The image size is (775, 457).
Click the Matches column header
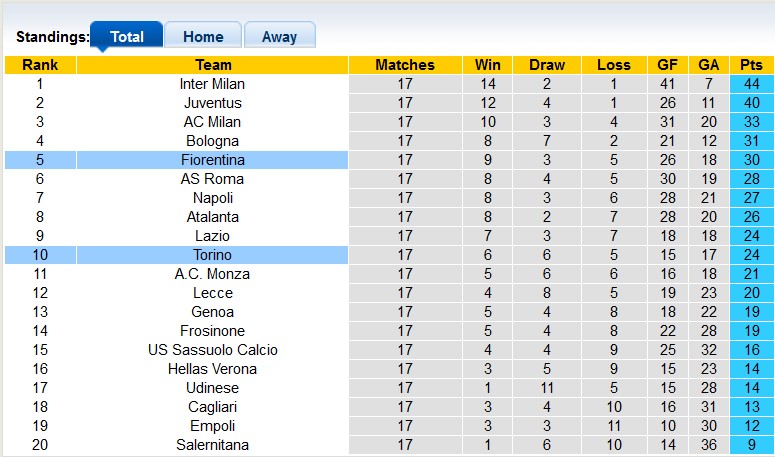coord(405,65)
